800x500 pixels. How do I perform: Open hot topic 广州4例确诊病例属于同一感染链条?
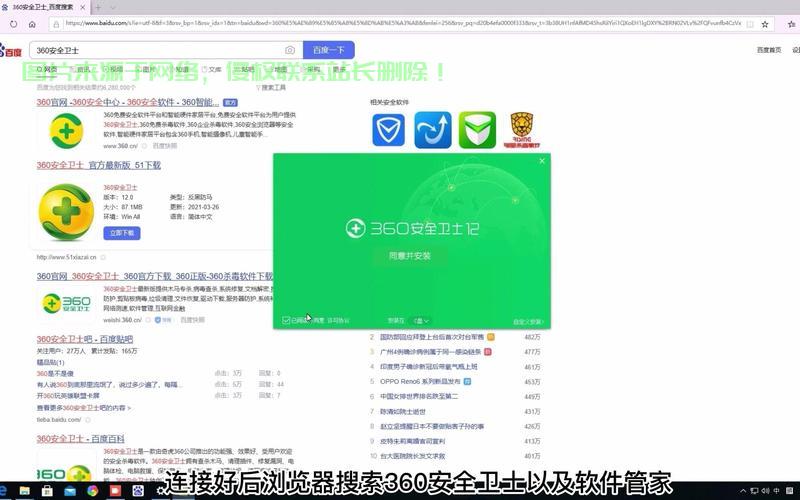[x=431, y=352]
